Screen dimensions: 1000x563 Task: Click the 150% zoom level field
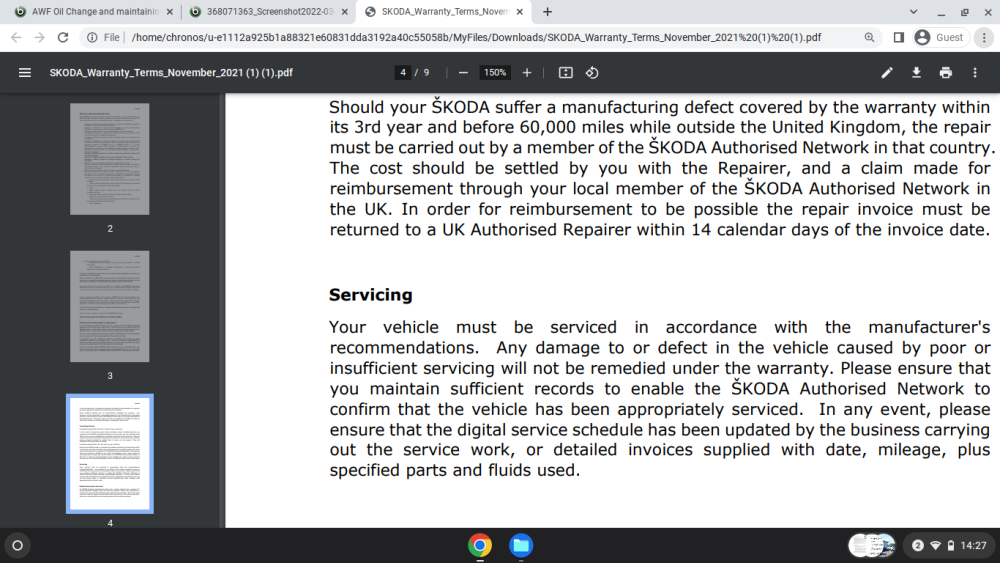(495, 73)
